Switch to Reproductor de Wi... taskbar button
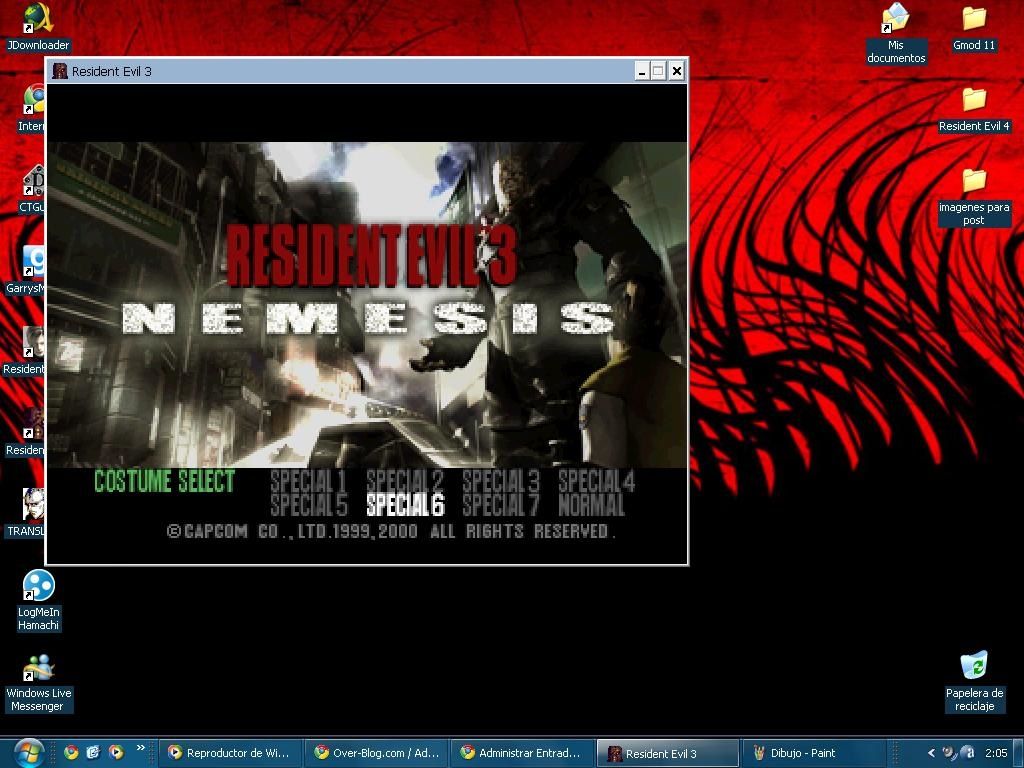 (231, 753)
